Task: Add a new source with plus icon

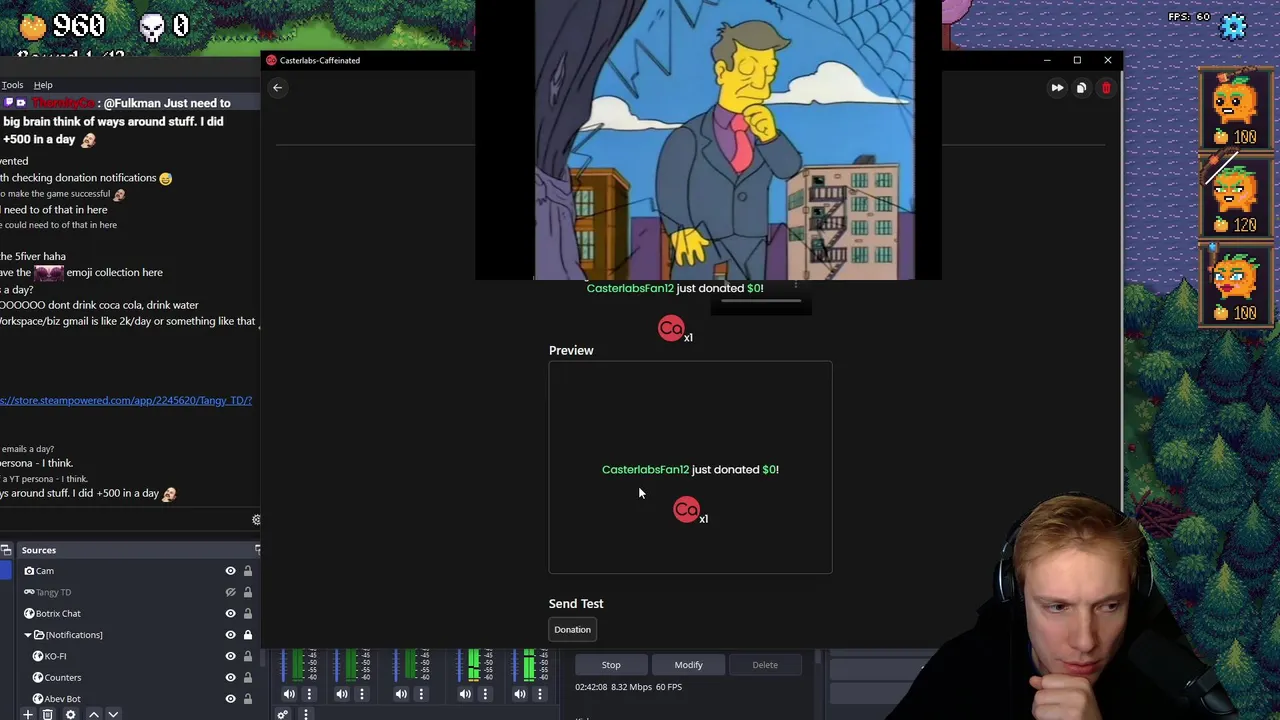Action: pyautogui.click(x=28, y=714)
